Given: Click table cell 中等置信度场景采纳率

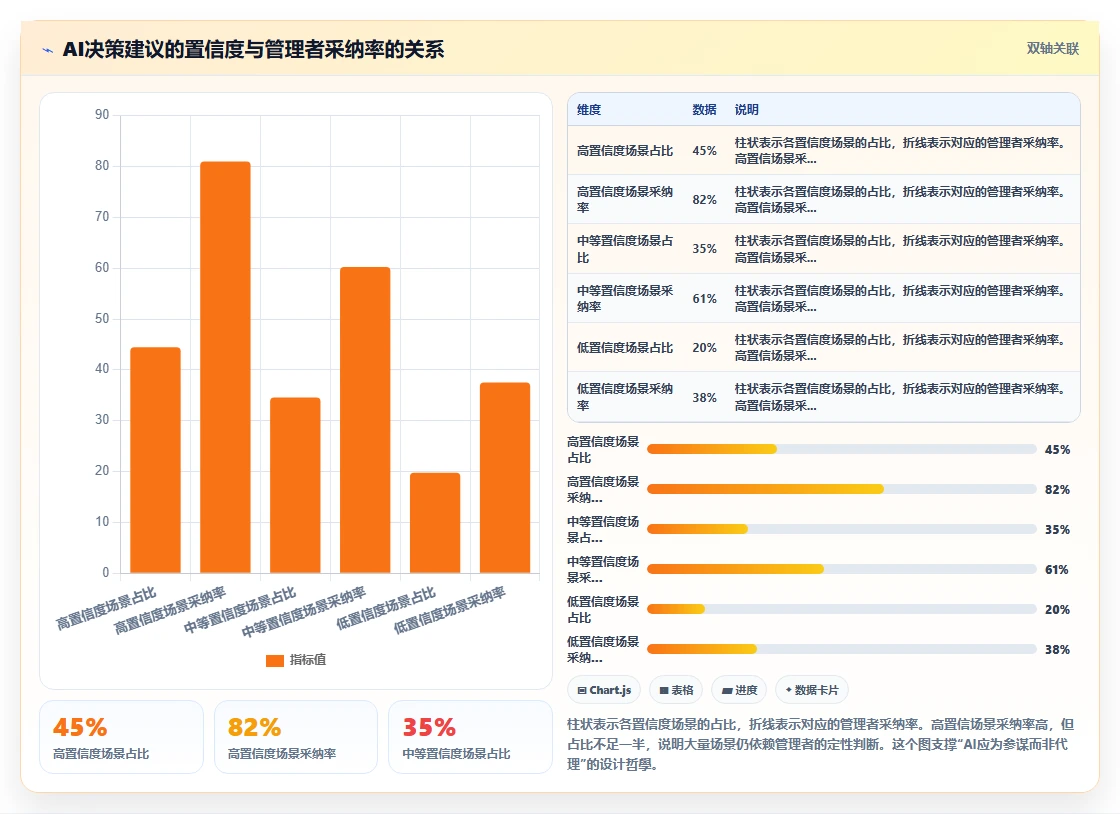Looking at the screenshot, I should pyautogui.click(x=625, y=298).
